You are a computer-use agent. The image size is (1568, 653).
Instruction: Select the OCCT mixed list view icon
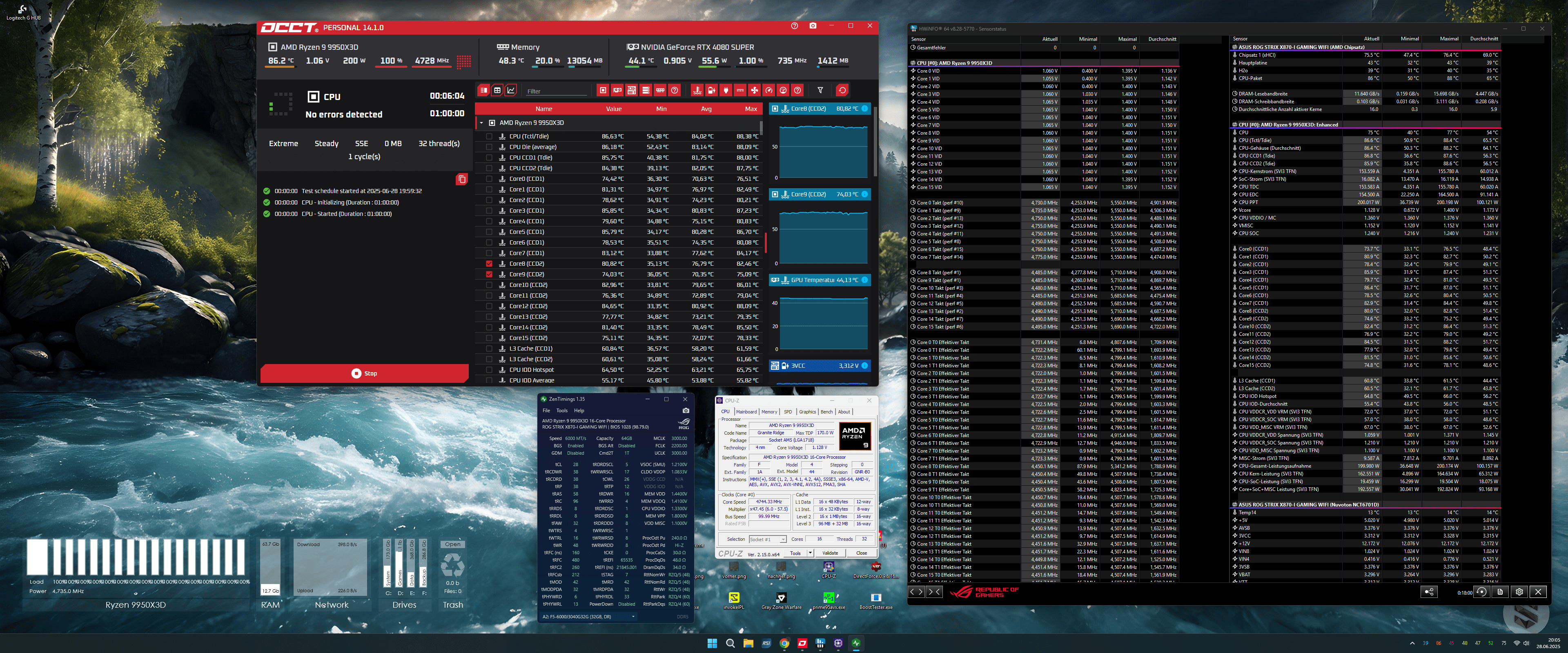pos(483,90)
